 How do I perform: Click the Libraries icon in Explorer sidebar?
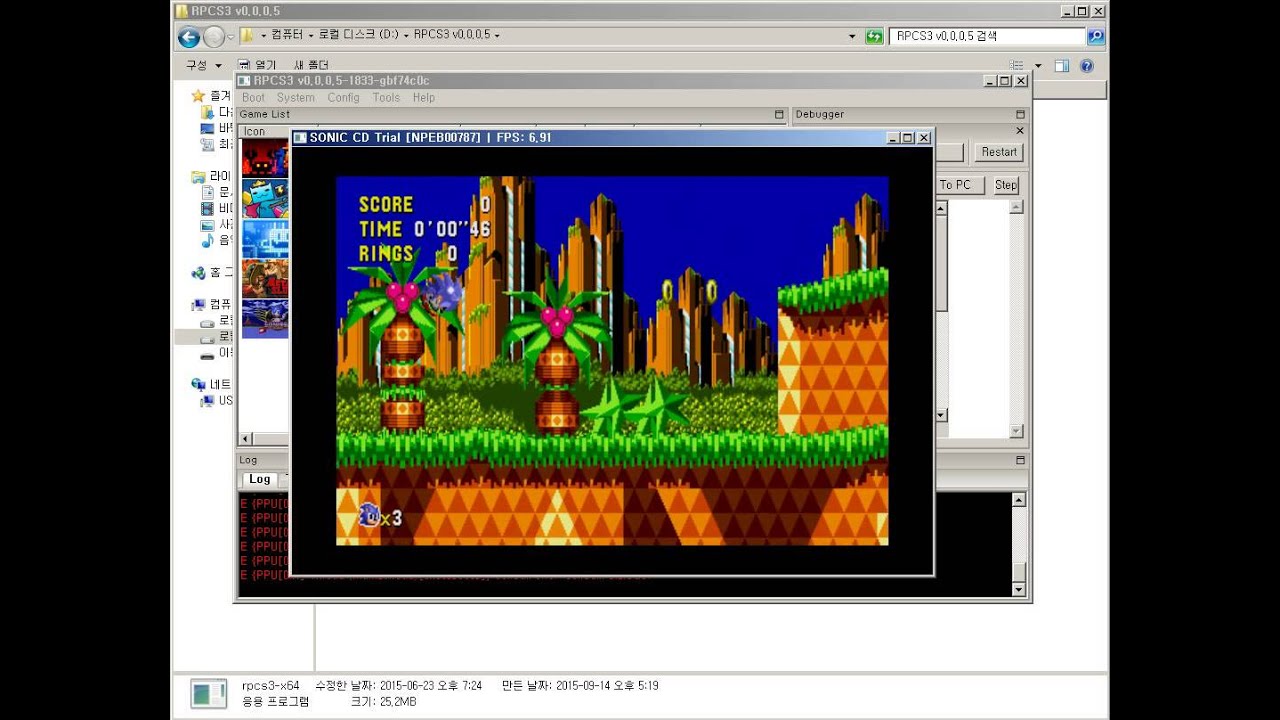pos(198,176)
